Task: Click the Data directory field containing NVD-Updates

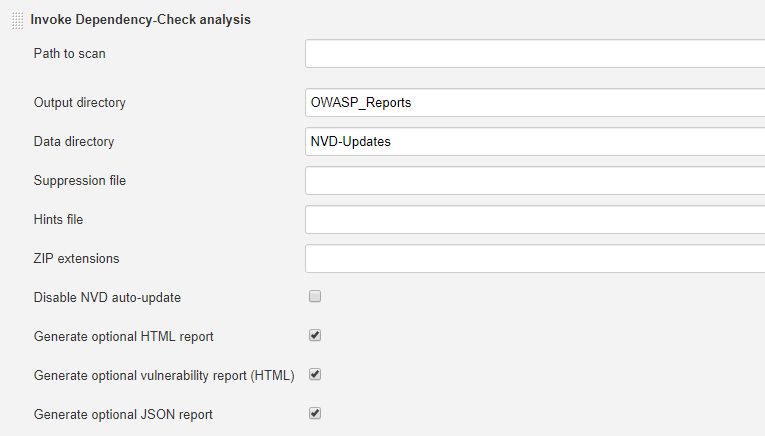Action: tap(535, 141)
